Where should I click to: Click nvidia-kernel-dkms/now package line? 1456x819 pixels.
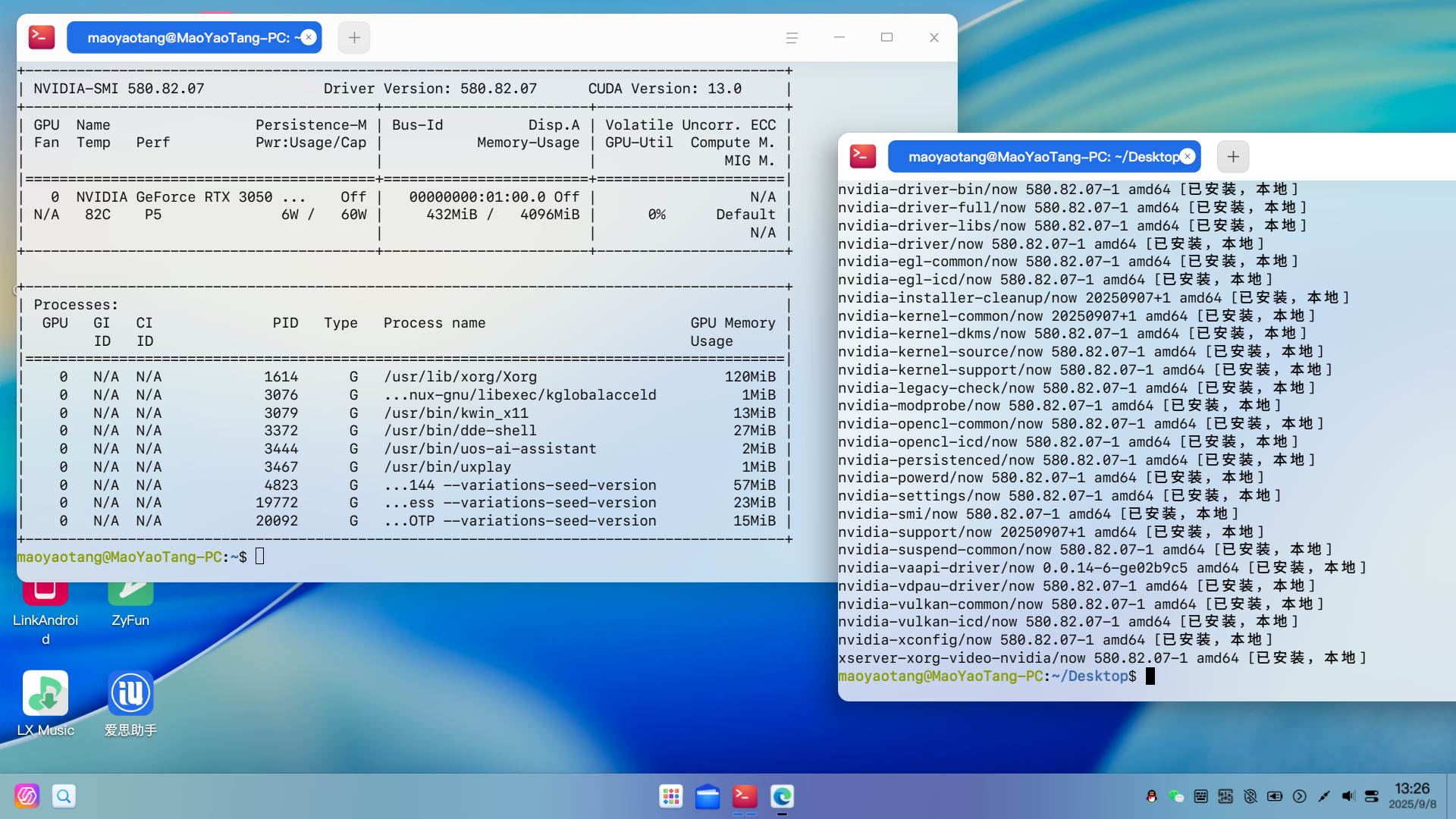coord(1072,334)
